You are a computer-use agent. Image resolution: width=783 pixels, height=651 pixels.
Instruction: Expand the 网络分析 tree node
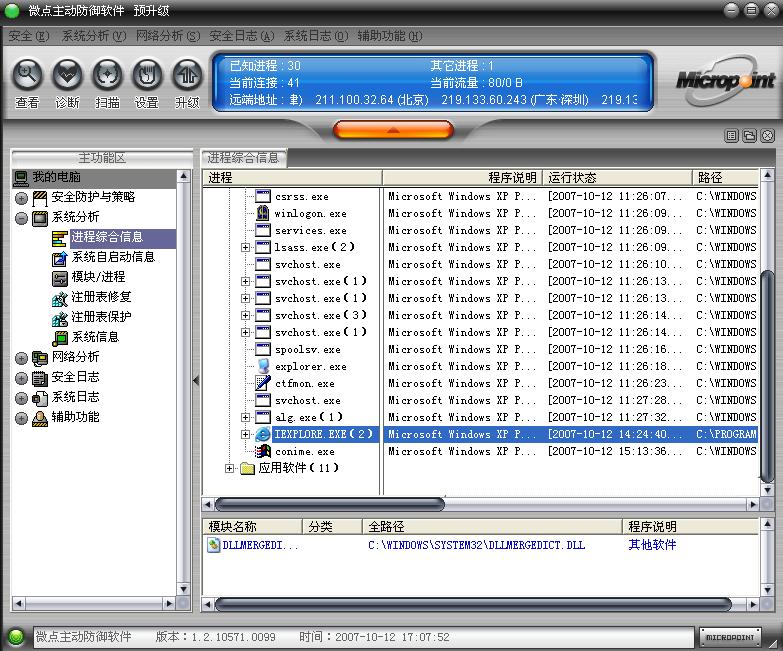click(x=21, y=358)
